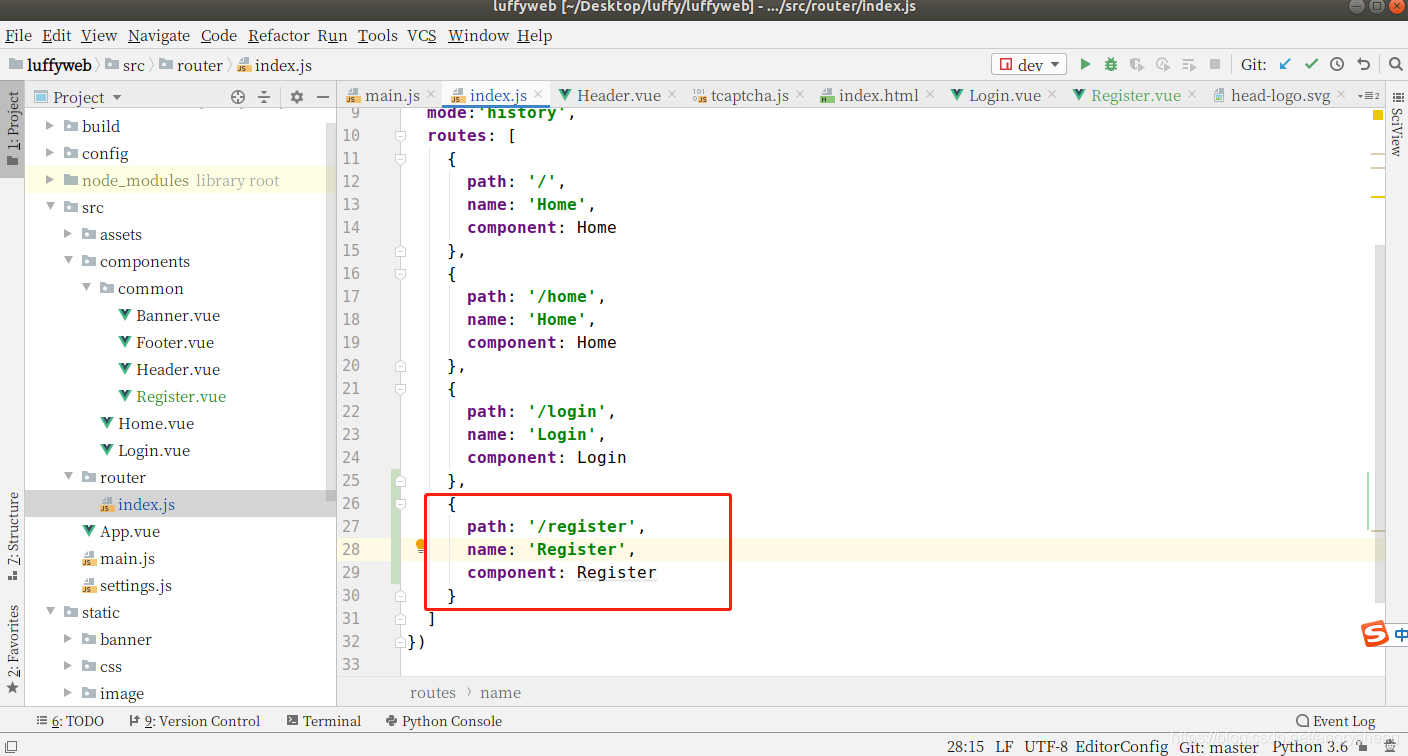Viewport: 1408px width, 756px height.
Task: Click the Sogou input method icon
Action: pos(1376,634)
